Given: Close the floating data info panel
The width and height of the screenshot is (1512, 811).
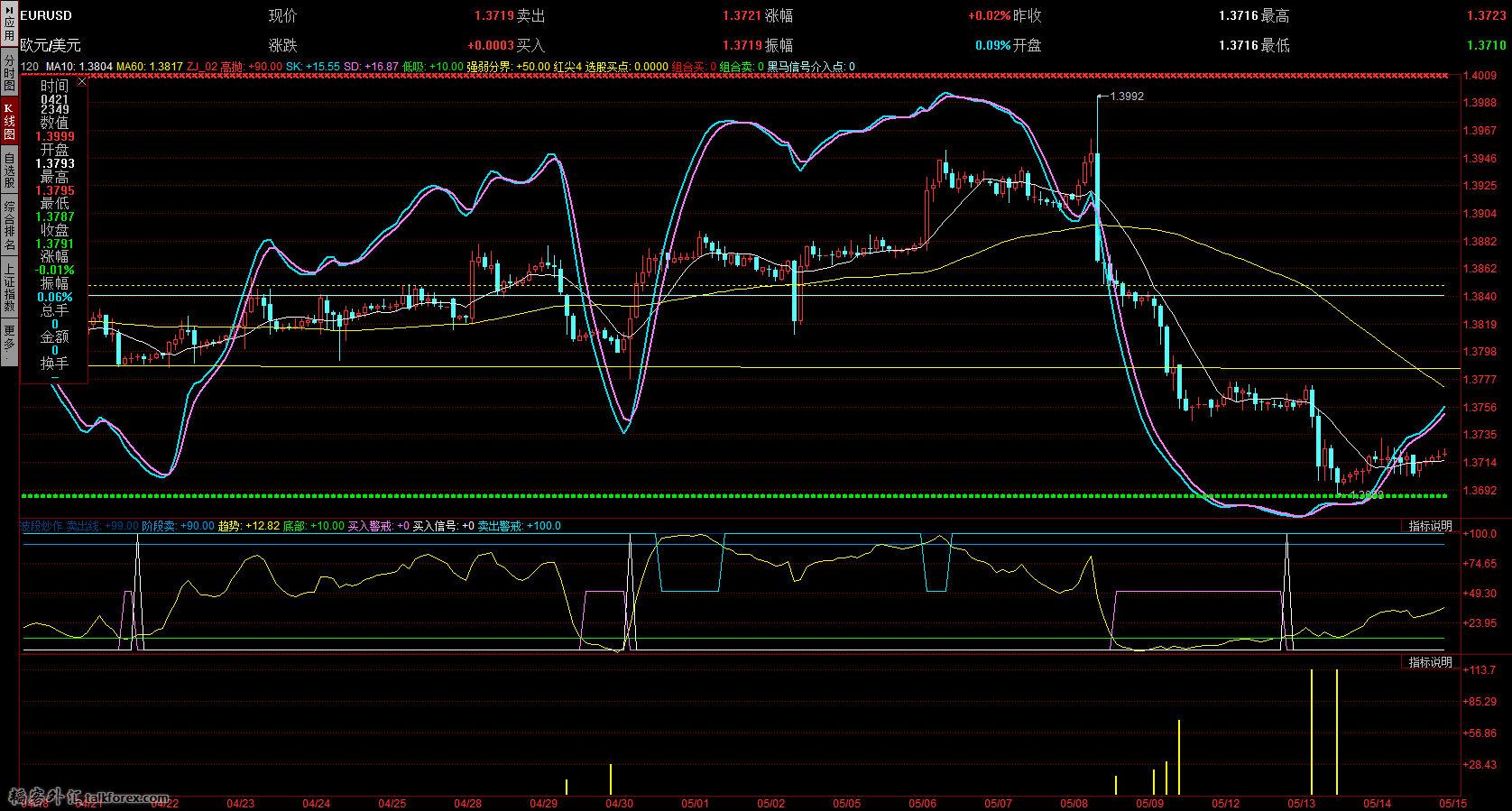Looking at the screenshot, I should click(x=82, y=82).
